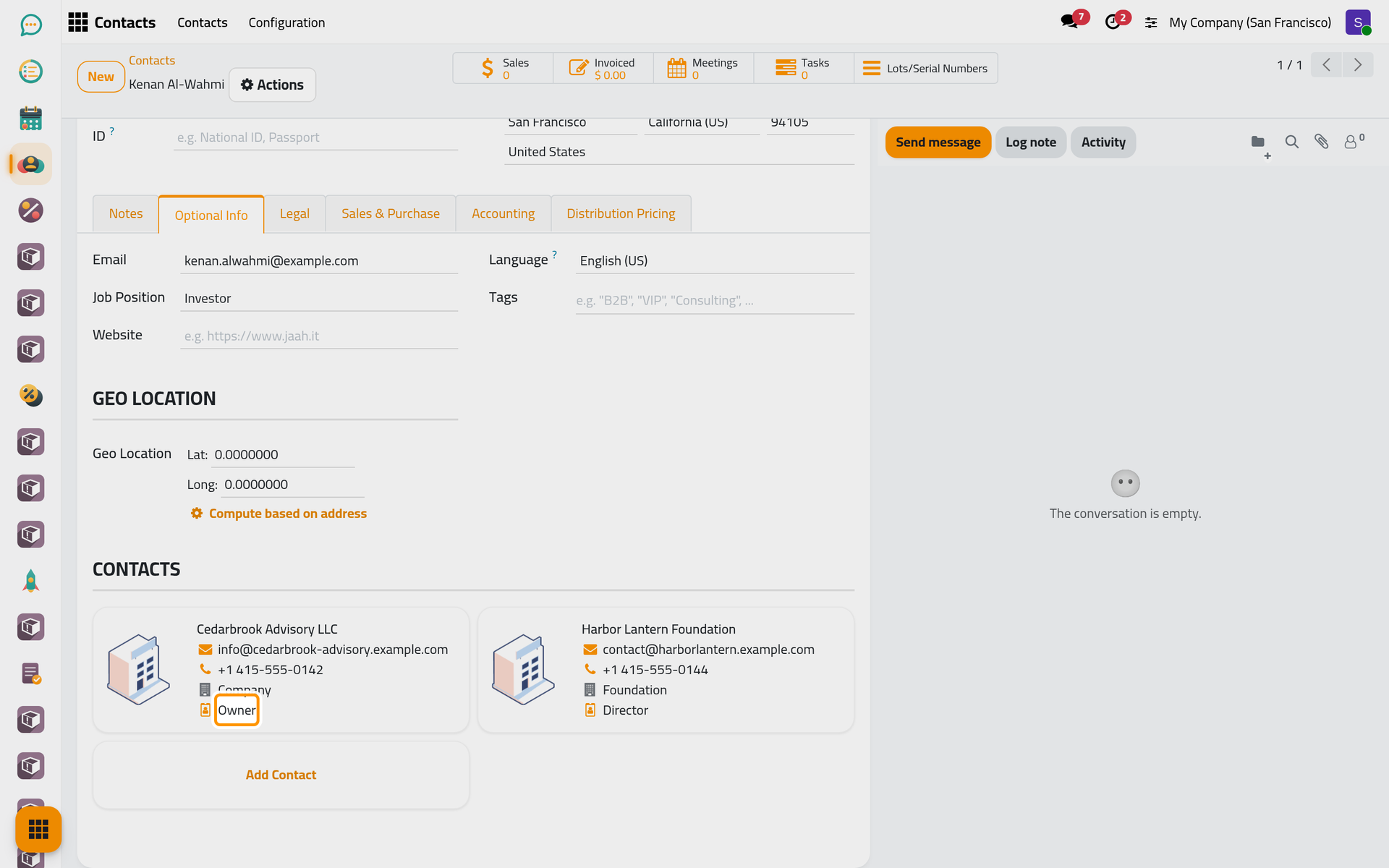
Task: Switch to the Sales & Purchase tab
Action: click(x=391, y=213)
